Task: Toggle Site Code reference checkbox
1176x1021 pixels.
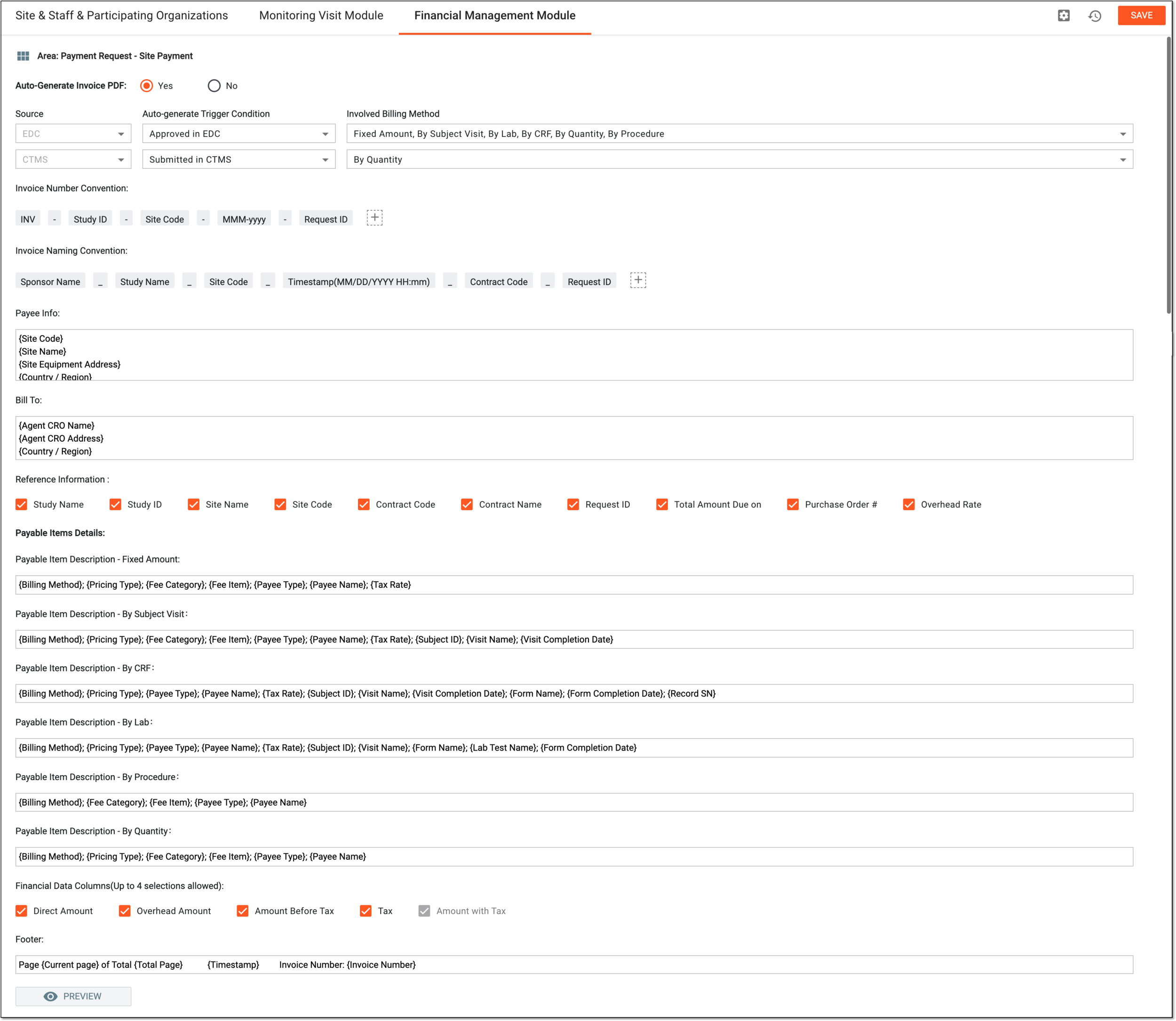Action: coord(280,504)
